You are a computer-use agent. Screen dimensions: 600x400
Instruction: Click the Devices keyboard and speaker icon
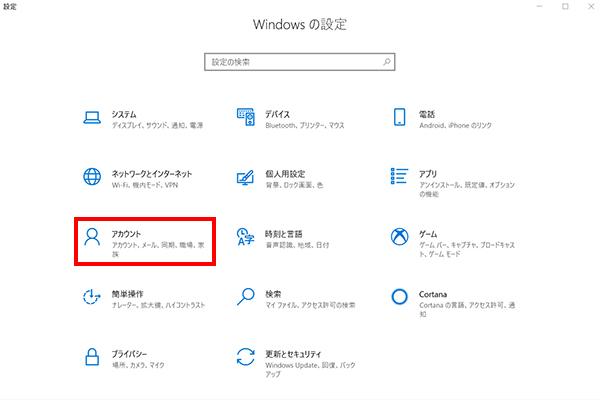click(x=246, y=117)
